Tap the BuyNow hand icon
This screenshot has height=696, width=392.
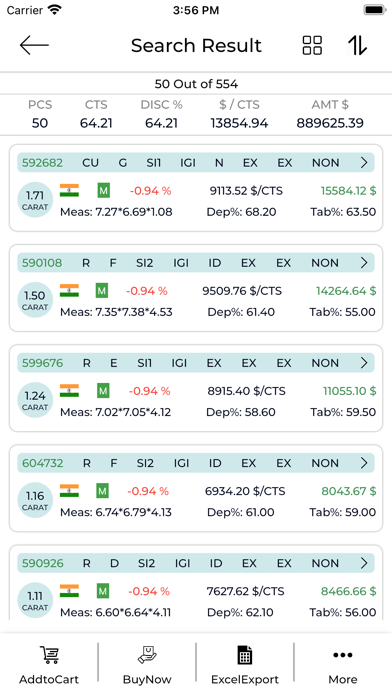tap(147, 655)
